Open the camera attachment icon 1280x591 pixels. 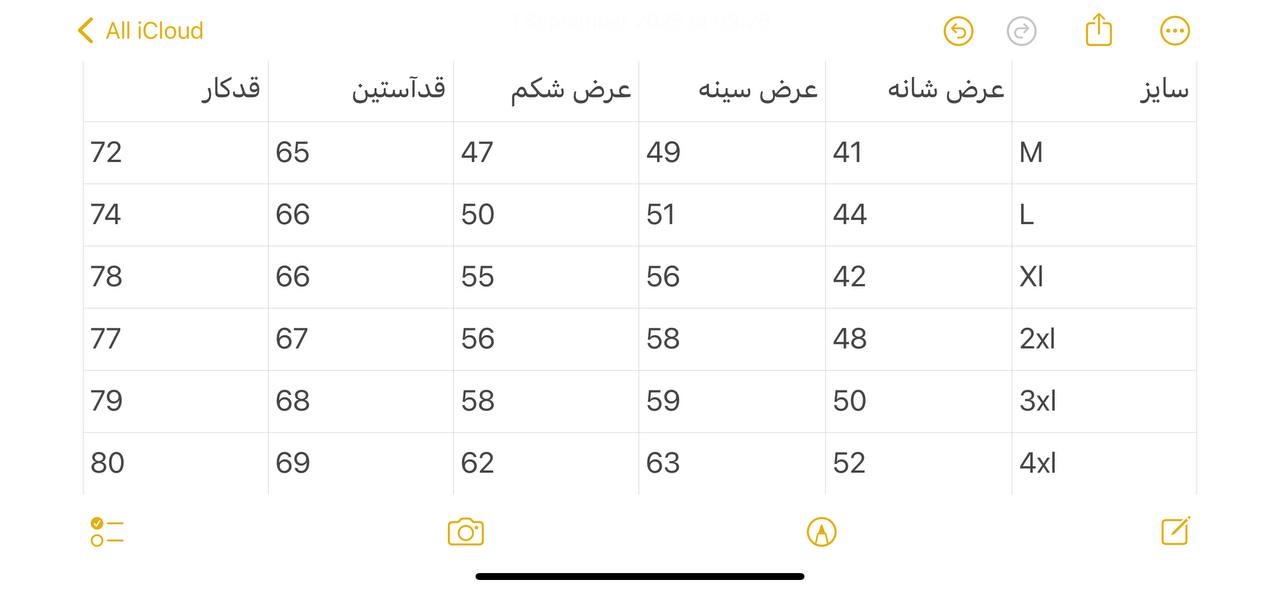coord(466,531)
